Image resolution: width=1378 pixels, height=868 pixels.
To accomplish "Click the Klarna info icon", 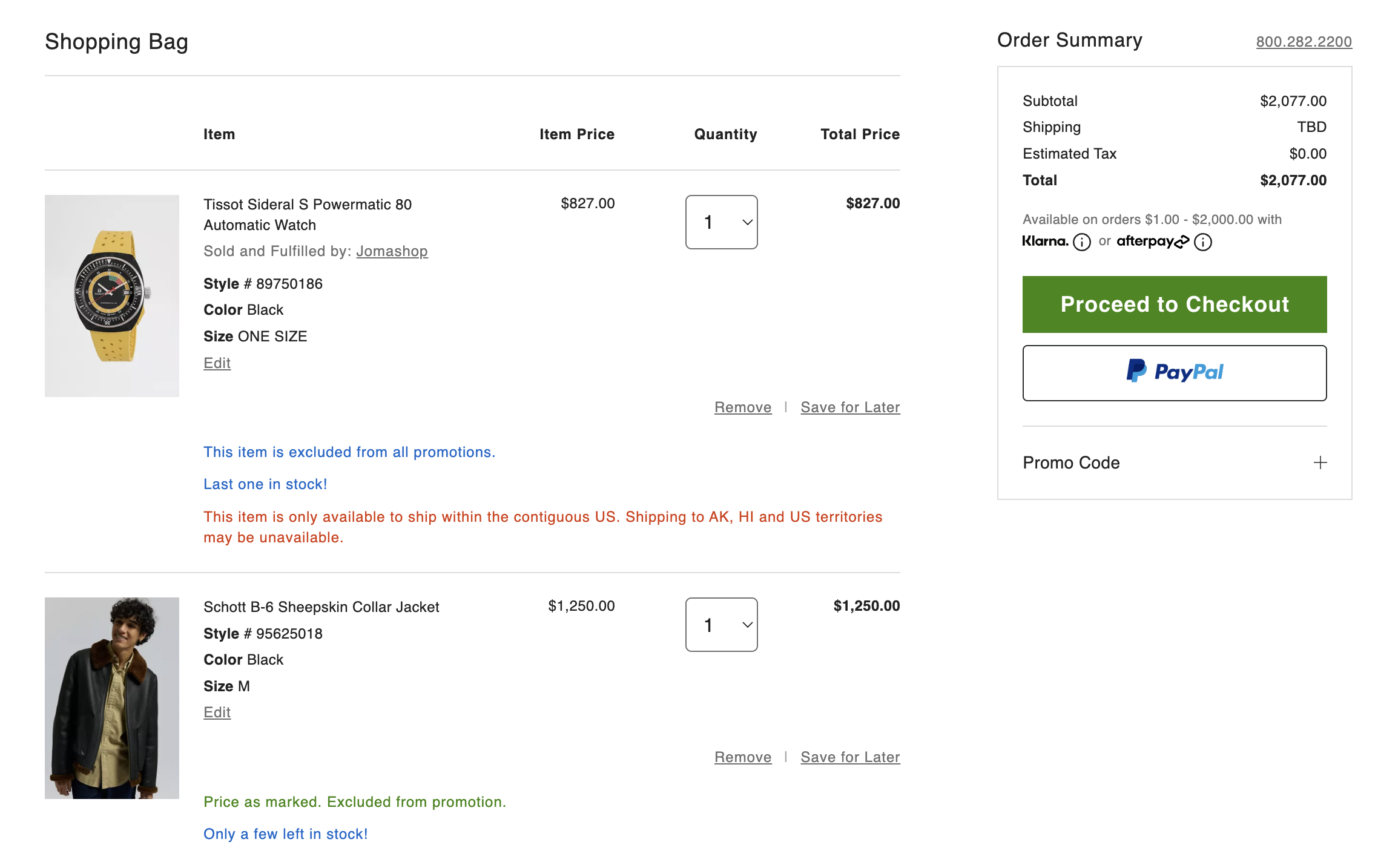I will point(1081,242).
